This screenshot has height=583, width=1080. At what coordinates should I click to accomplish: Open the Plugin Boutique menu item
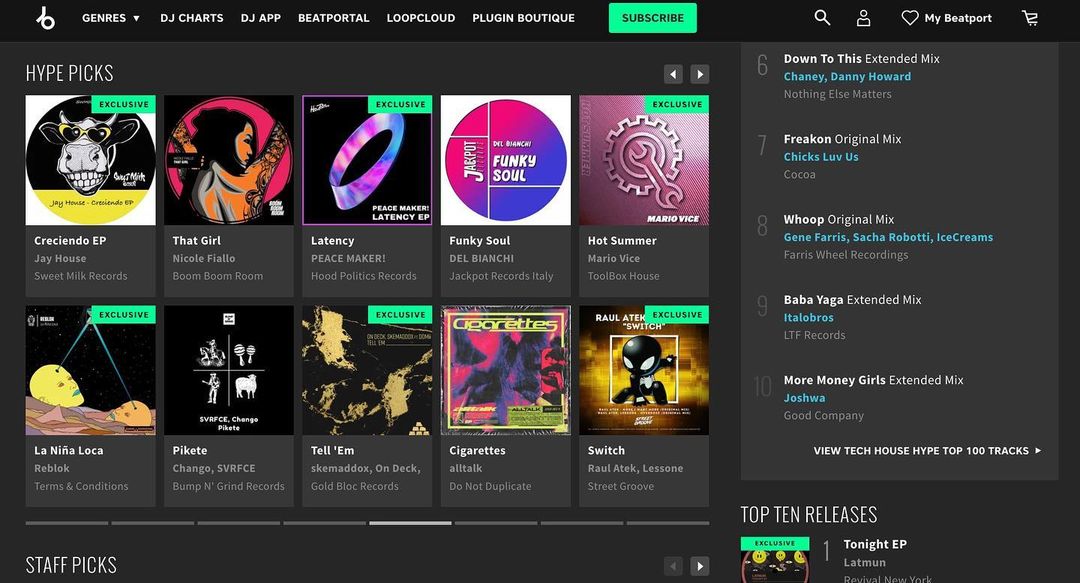pyautogui.click(x=523, y=18)
